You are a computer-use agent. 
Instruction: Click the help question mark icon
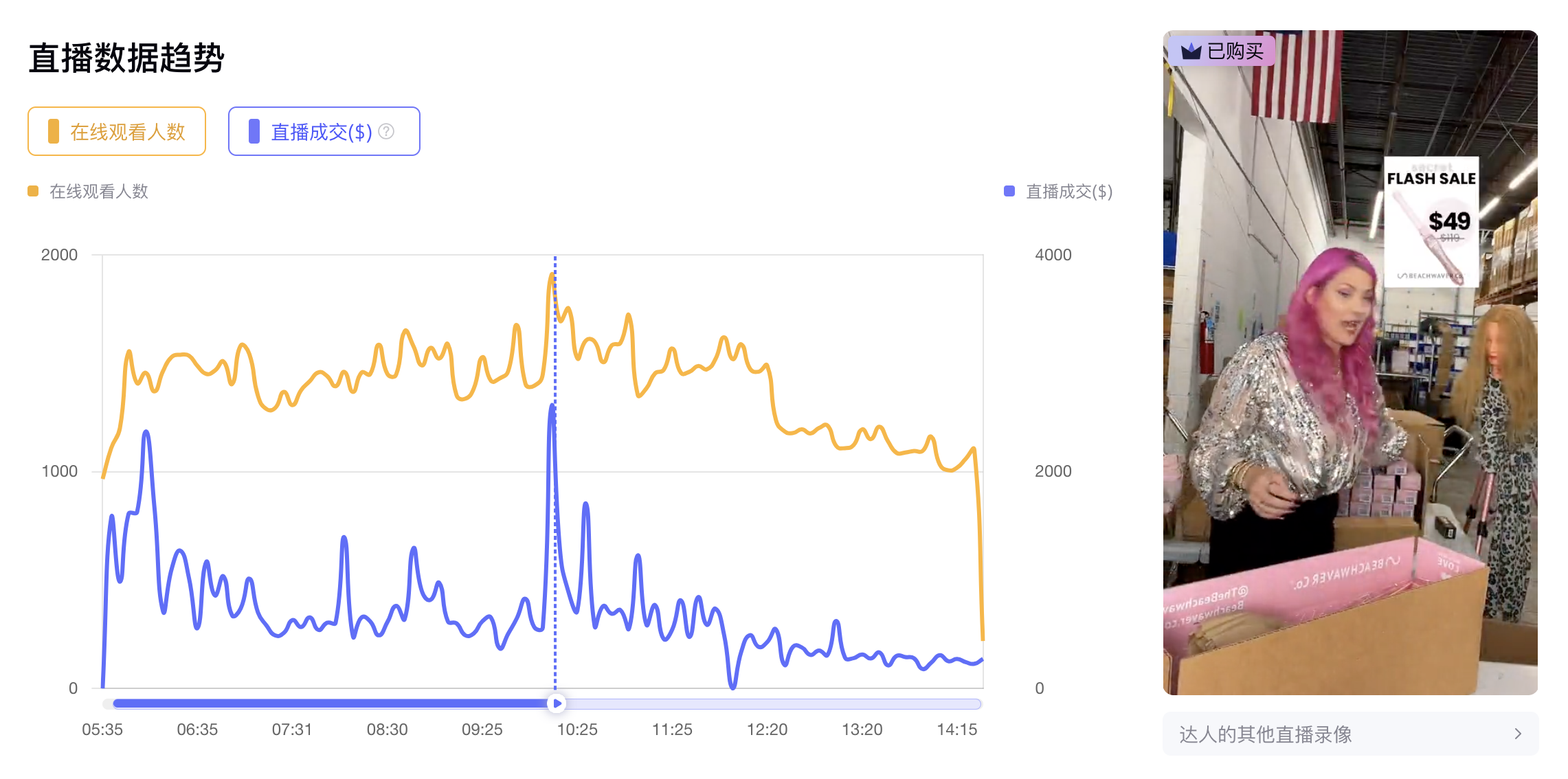click(x=387, y=131)
